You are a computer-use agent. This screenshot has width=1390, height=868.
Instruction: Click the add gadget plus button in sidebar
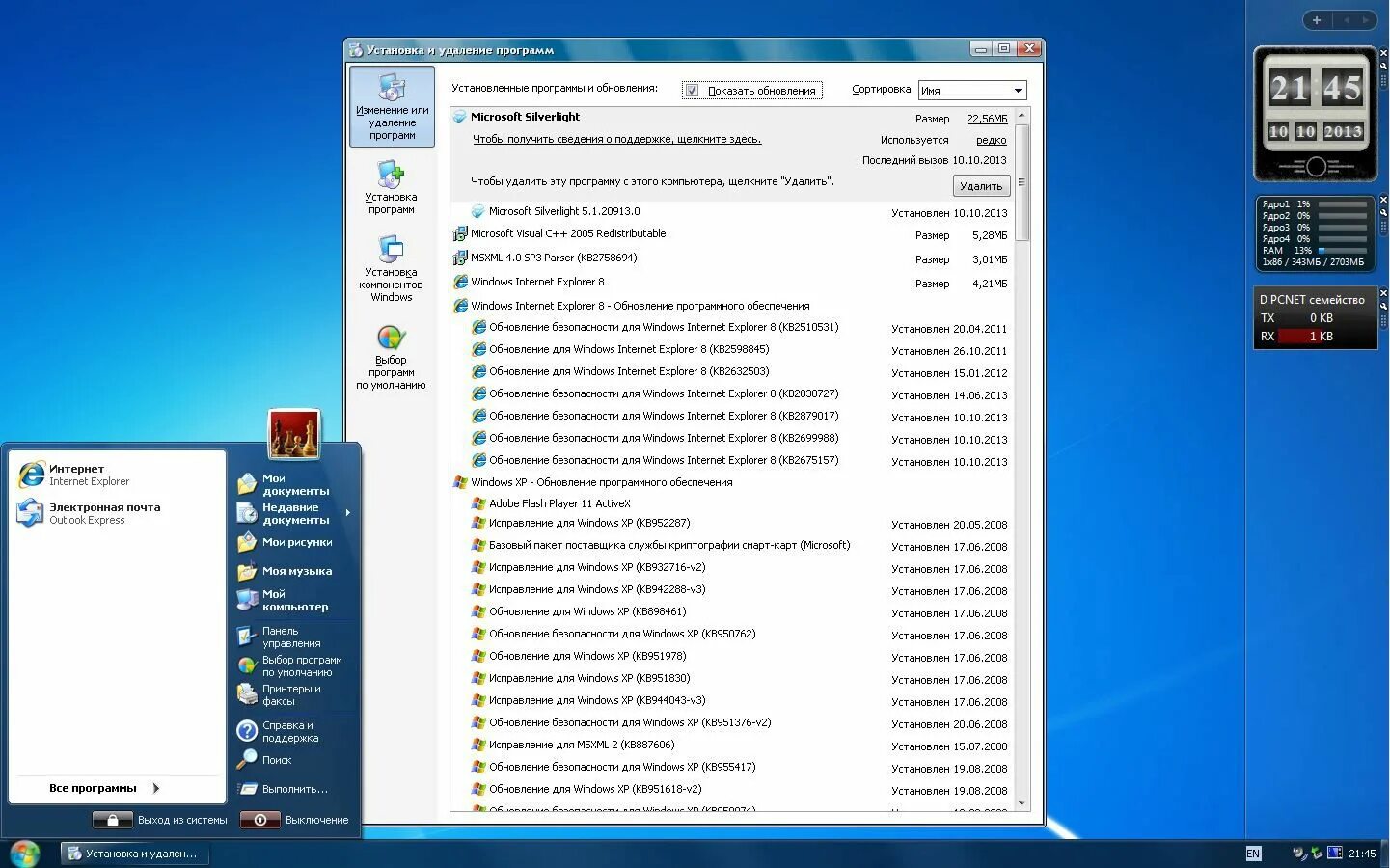(1317, 20)
